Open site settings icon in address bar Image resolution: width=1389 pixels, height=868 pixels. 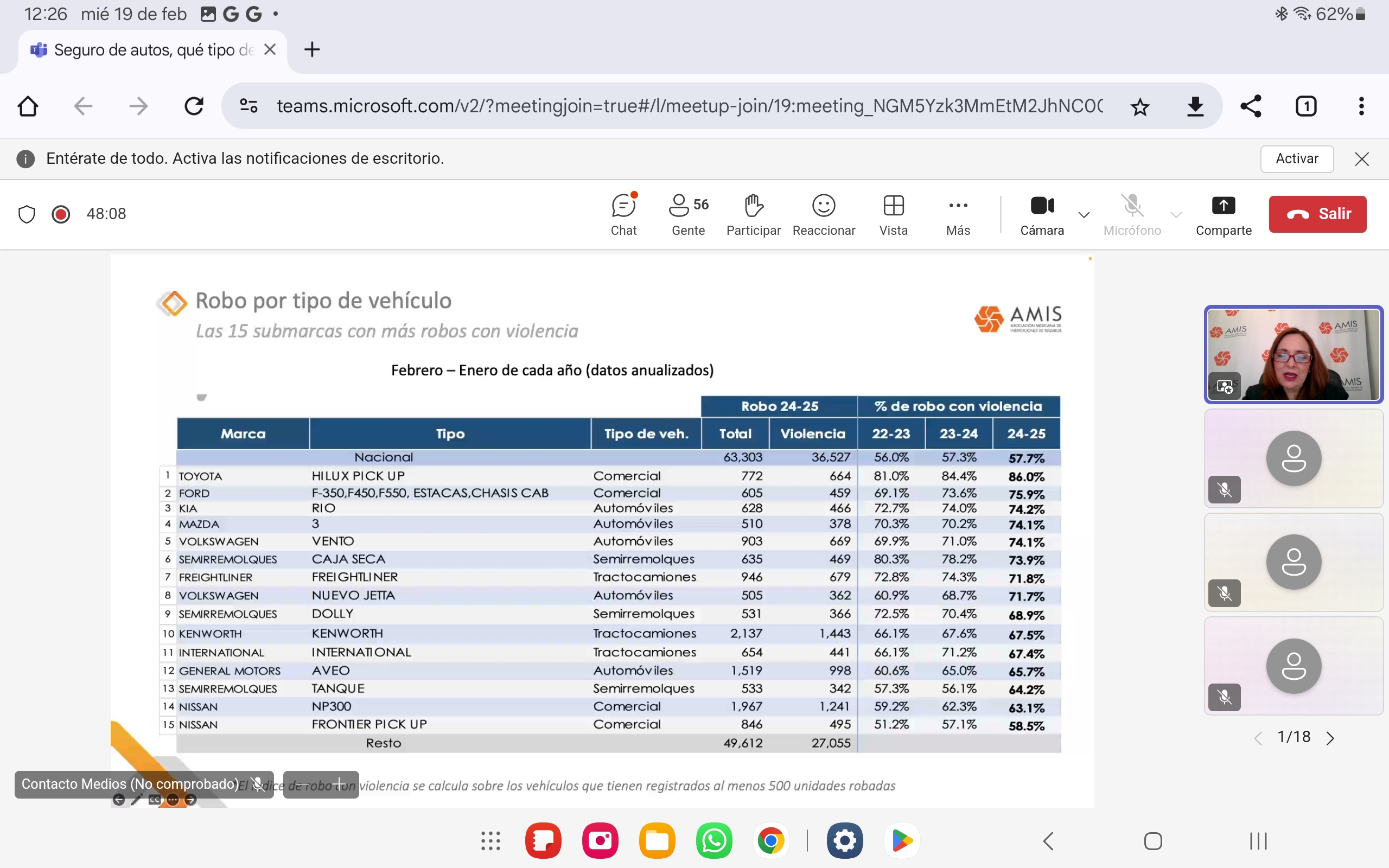click(249, 106)
